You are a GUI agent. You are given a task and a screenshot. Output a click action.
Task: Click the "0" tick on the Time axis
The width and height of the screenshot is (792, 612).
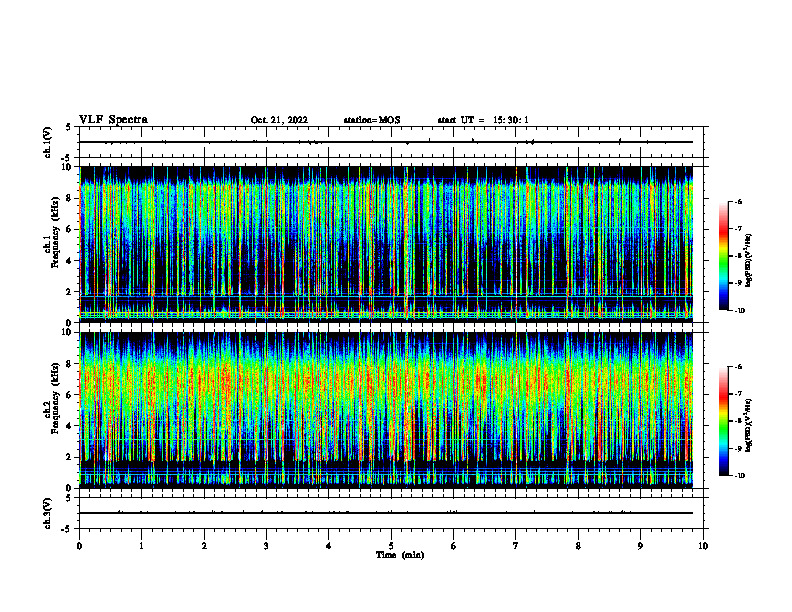[x=79, y=546]
